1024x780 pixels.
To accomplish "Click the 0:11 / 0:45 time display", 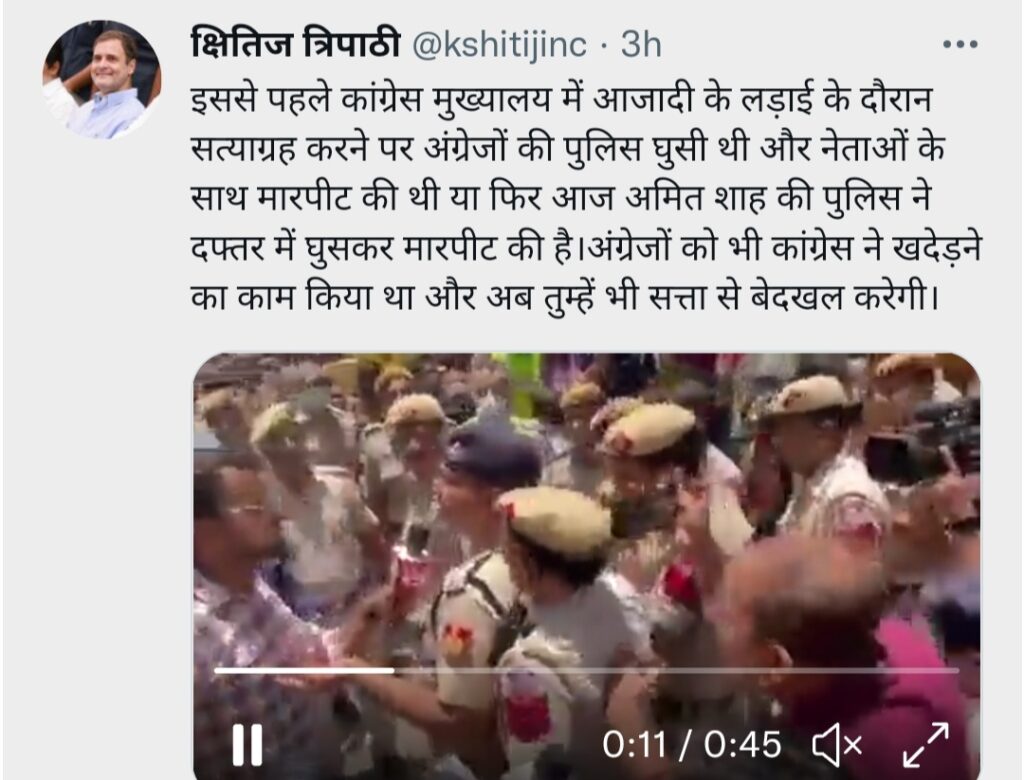I will pyautogui.click(x=692, y=745).
